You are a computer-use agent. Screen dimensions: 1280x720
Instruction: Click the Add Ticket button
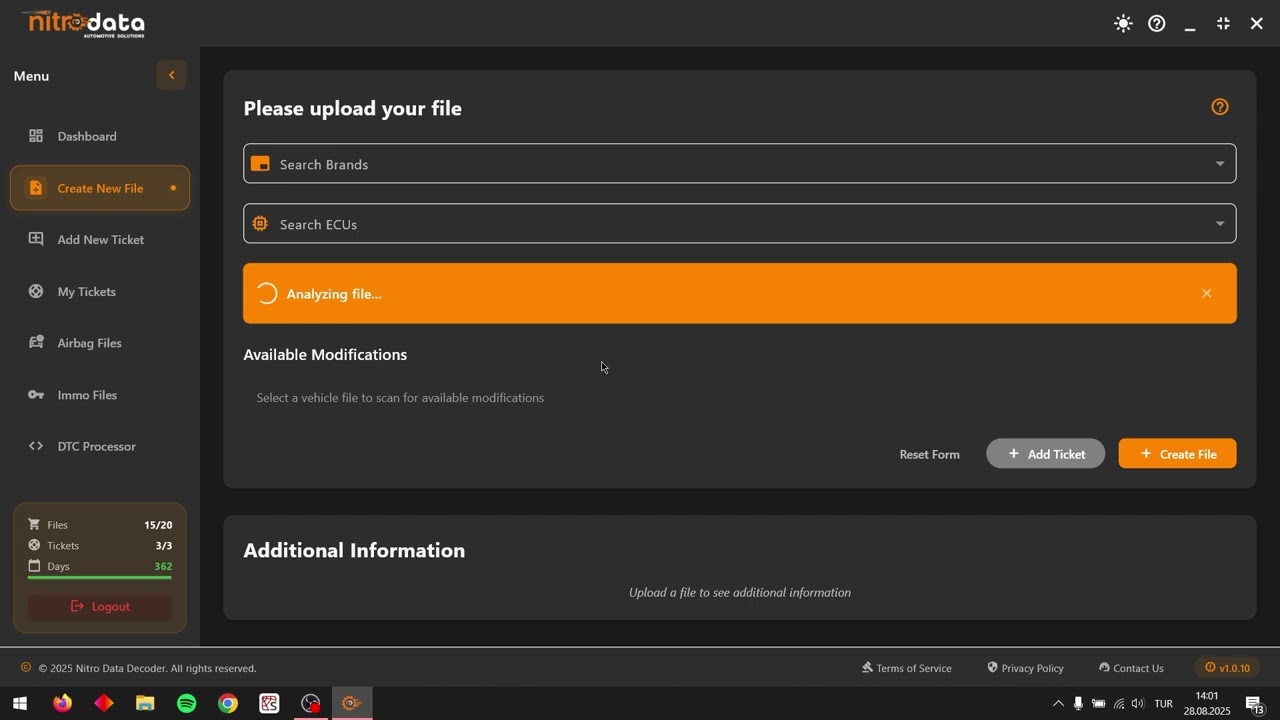pos(1045,454)
